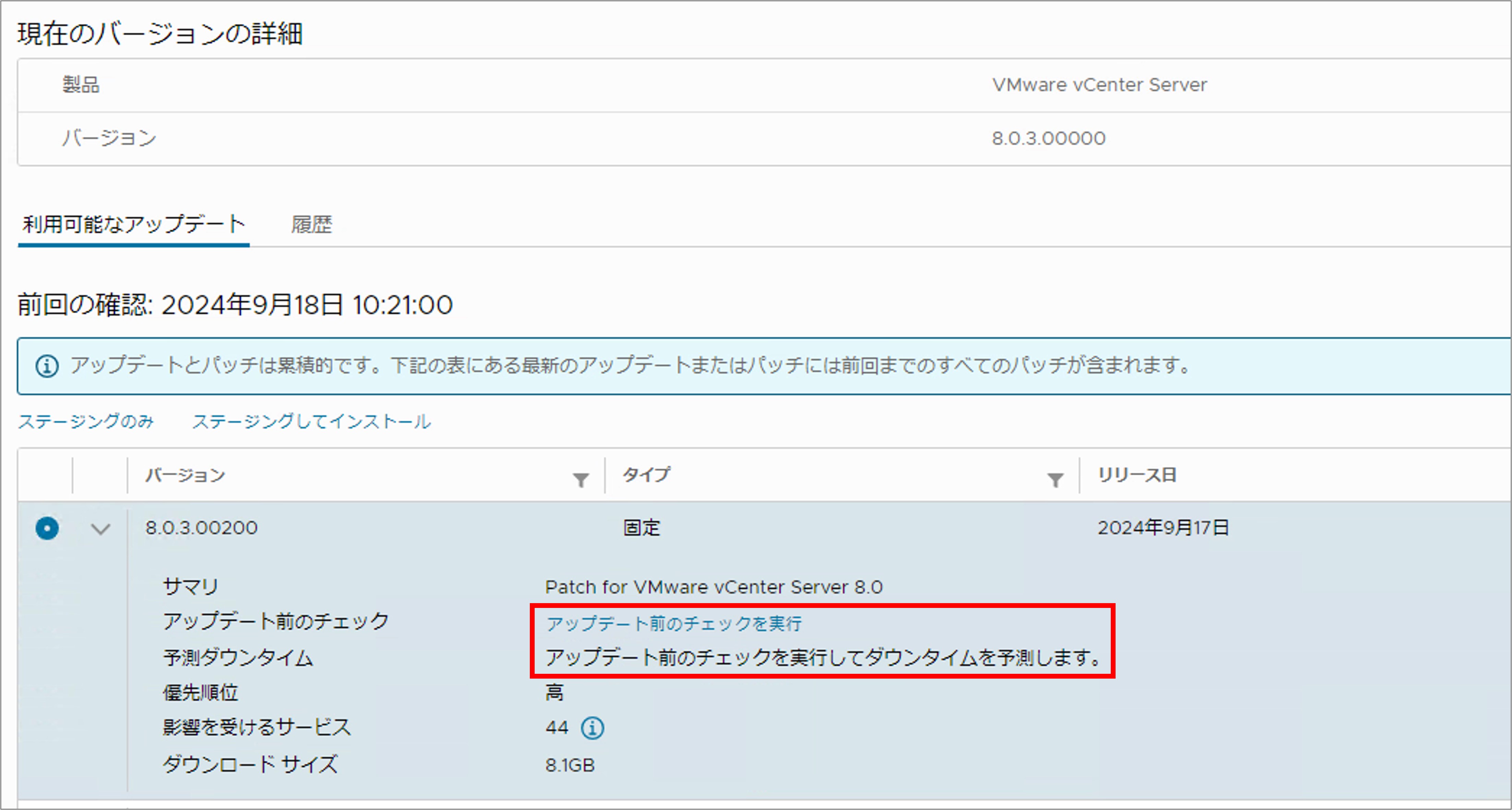Click the 固定 type cell
The height and width of the screenshot is (810, 1512).
[642, 527]
